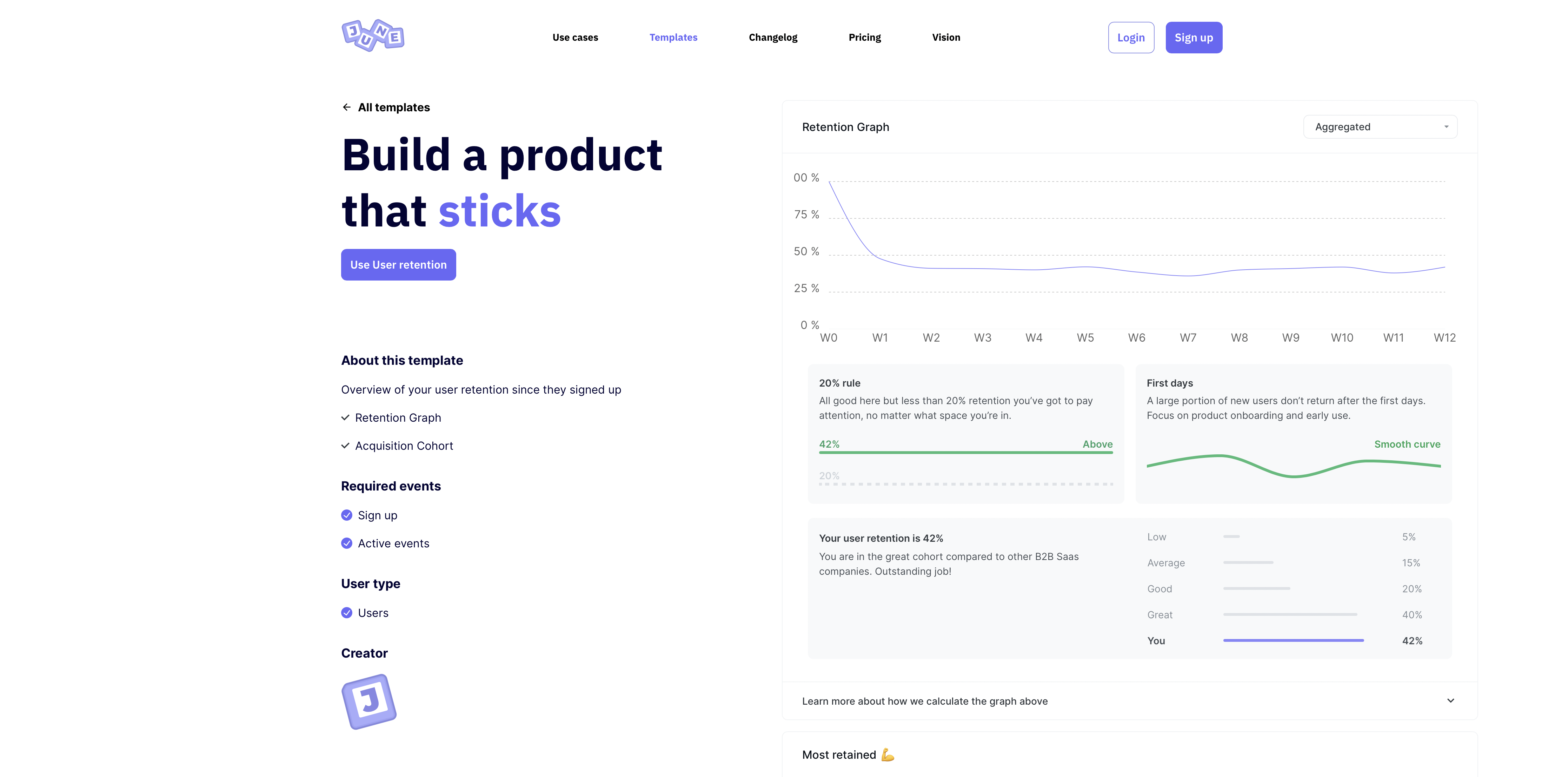Screen dimensions: 1568x777
Task: Click the caret arrow in Aggregated selector
Action: (1446, 127)
